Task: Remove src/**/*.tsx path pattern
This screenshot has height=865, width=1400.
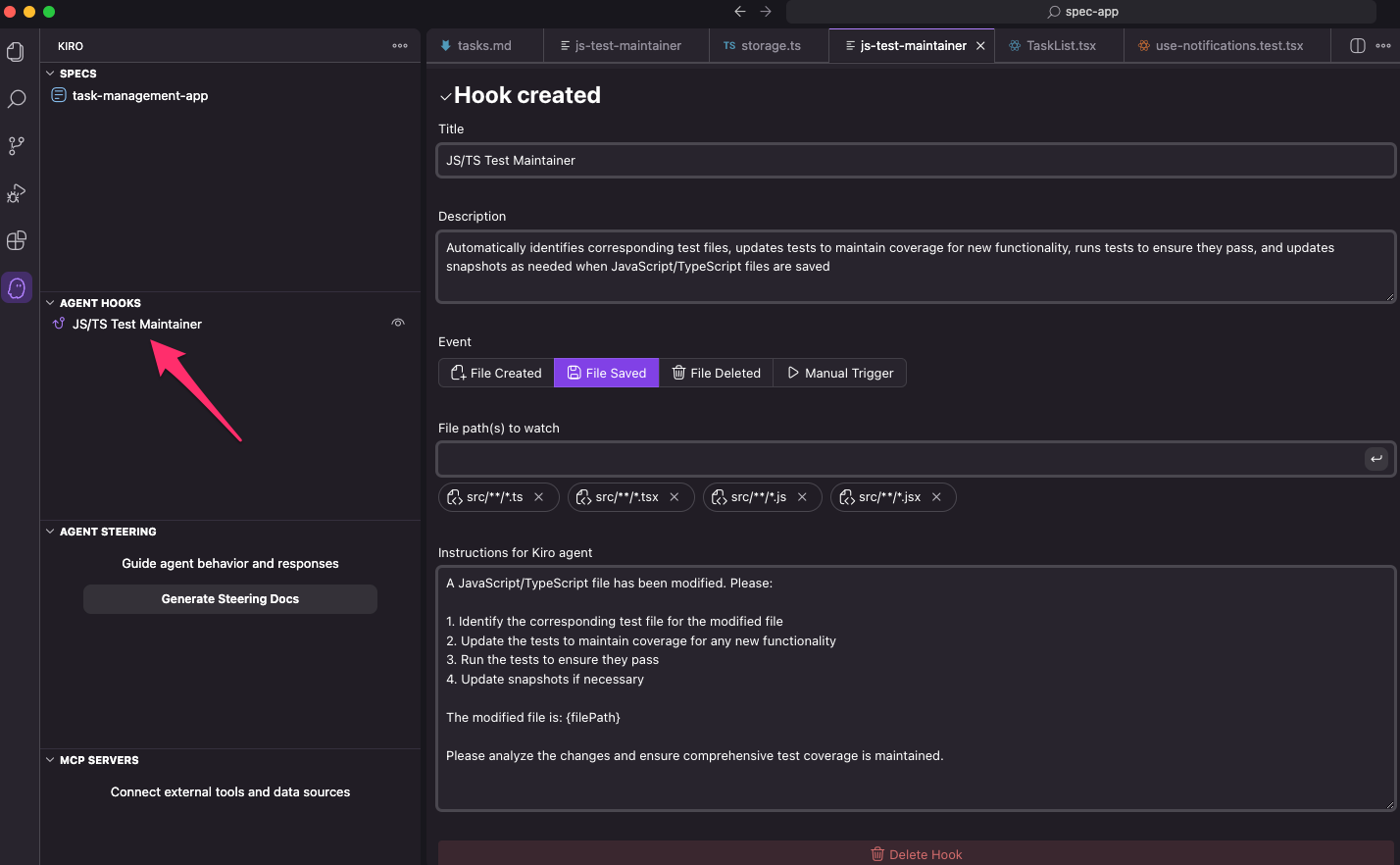Action: 675,497
